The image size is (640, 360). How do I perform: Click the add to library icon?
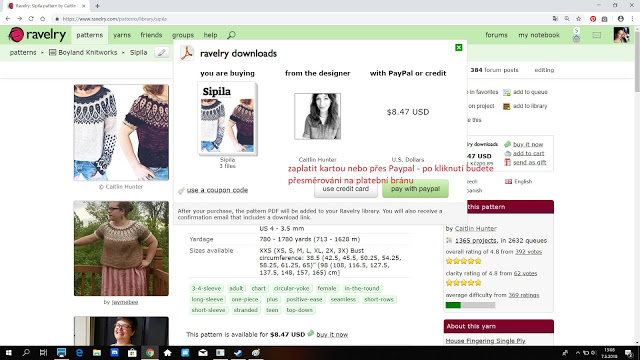[507, 106]
